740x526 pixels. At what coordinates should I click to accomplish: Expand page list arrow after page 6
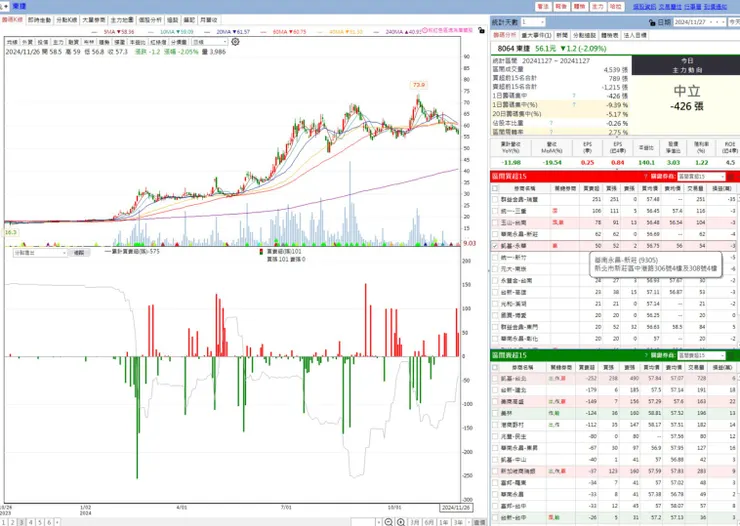click(57, 522)
